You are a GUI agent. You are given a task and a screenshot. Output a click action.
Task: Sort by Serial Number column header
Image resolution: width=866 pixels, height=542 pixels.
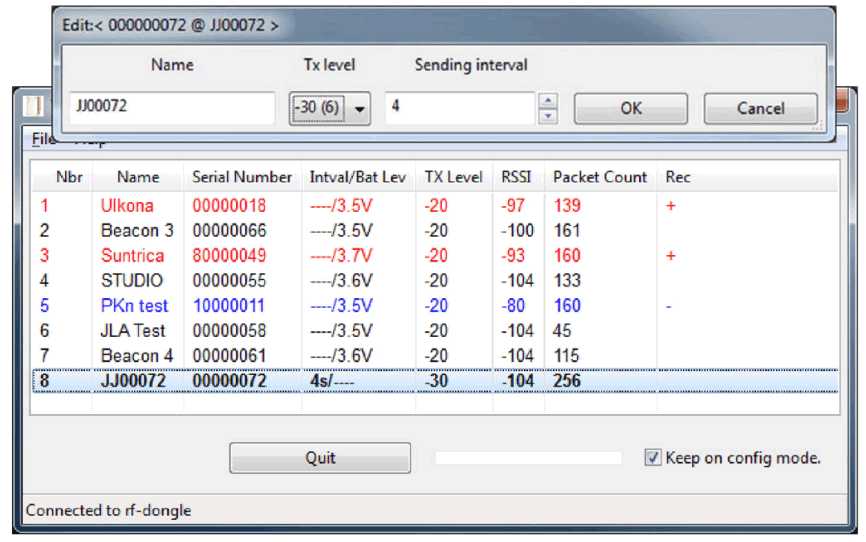(242, 177)
